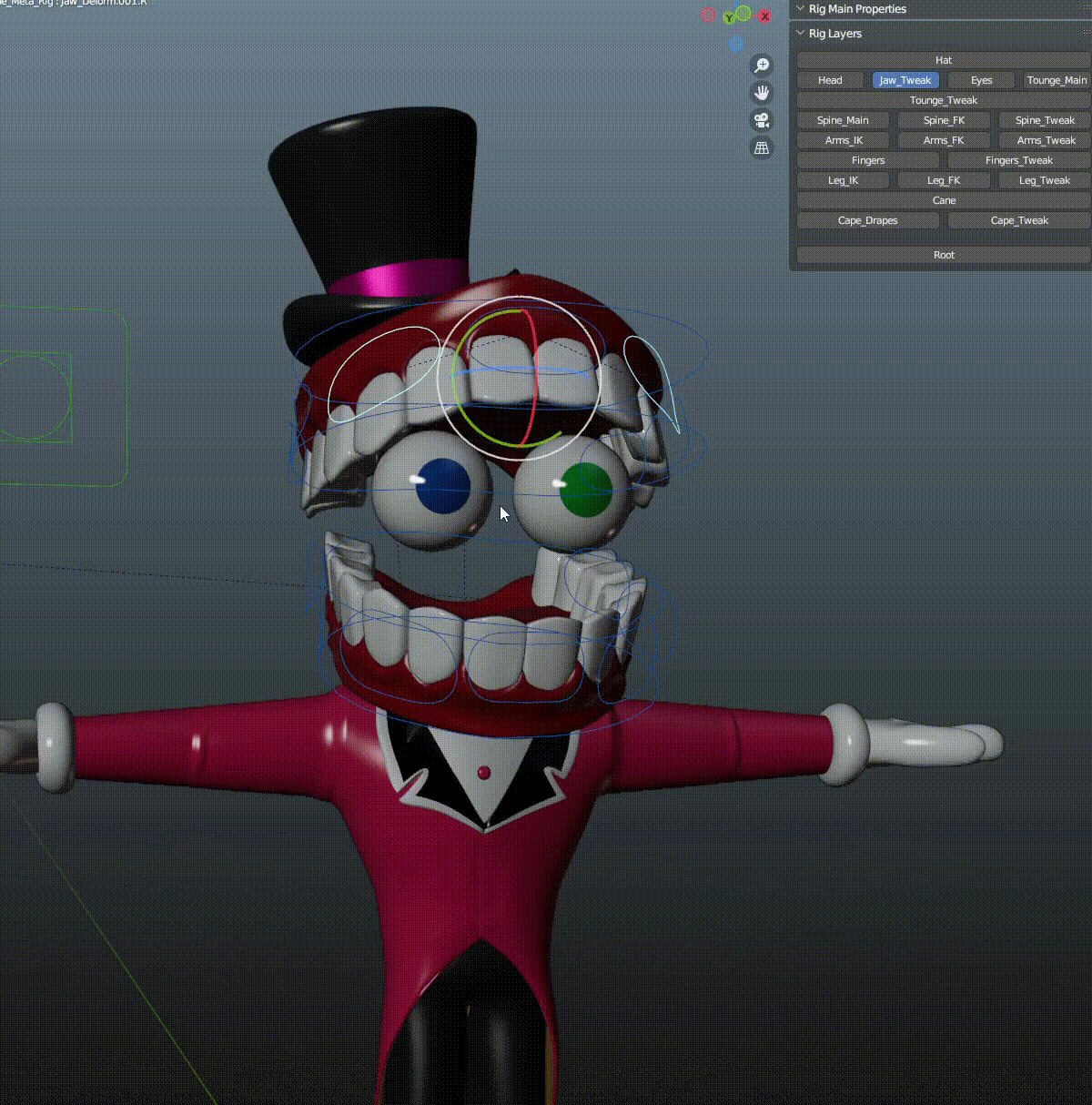
Task: Enable the Tounge_Main layer
Action: [x=1057, y=80]
